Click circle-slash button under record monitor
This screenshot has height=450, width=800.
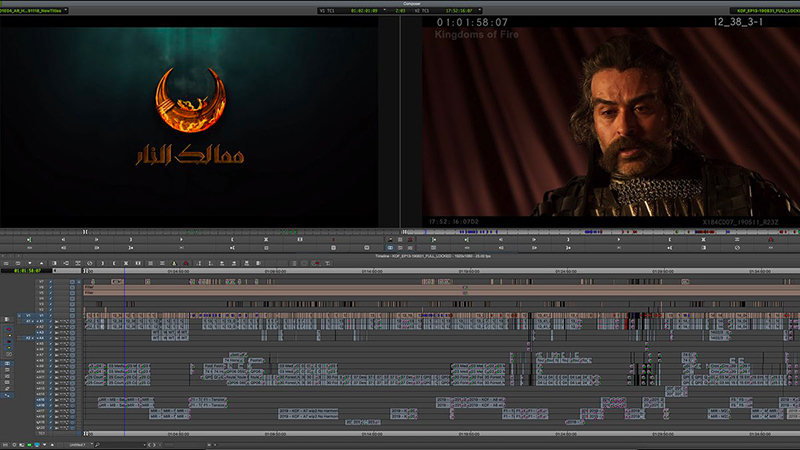click(737, 247)
